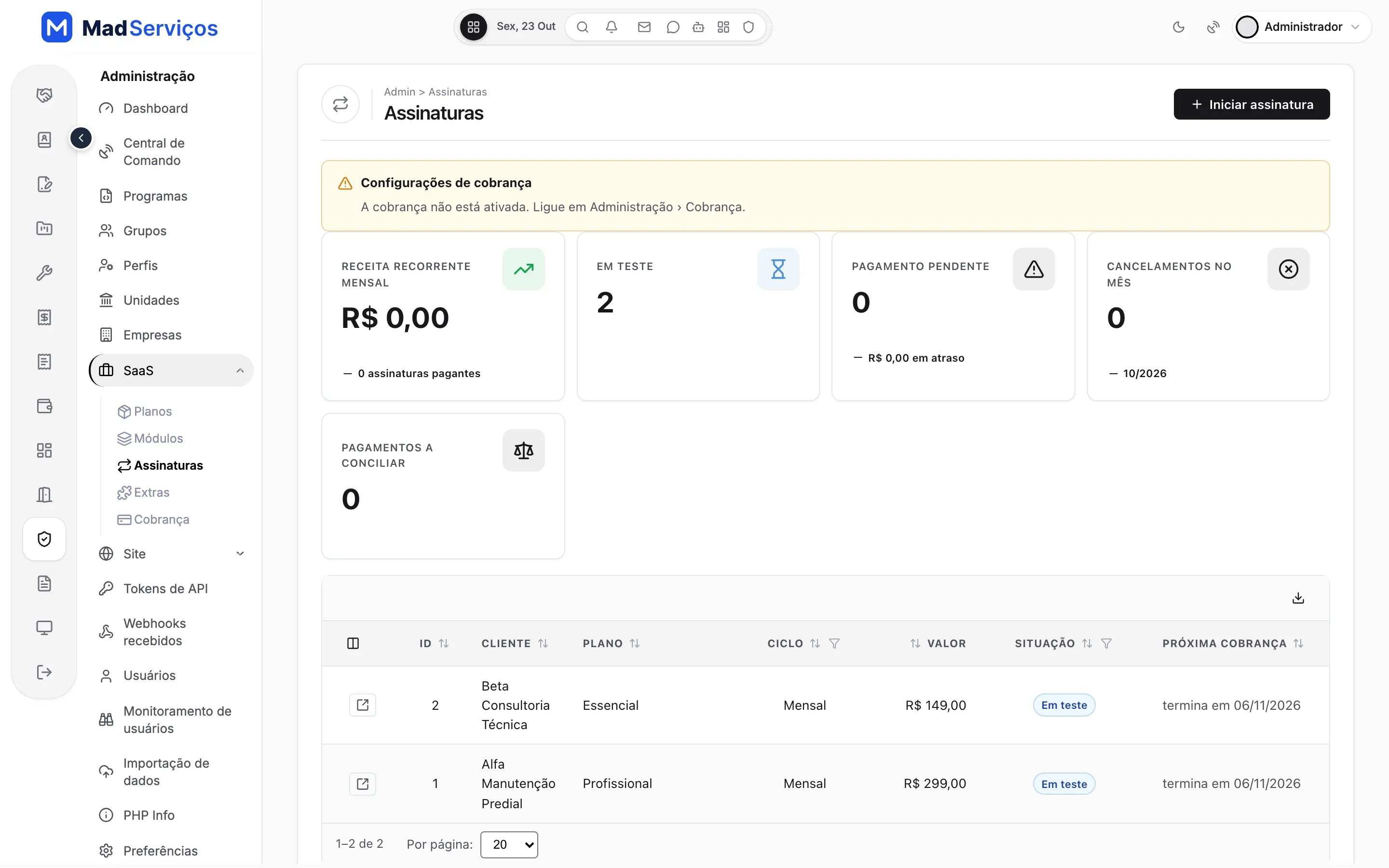Open the per-page count dropdown
The image size is (1389, 868).
[509, 844]
